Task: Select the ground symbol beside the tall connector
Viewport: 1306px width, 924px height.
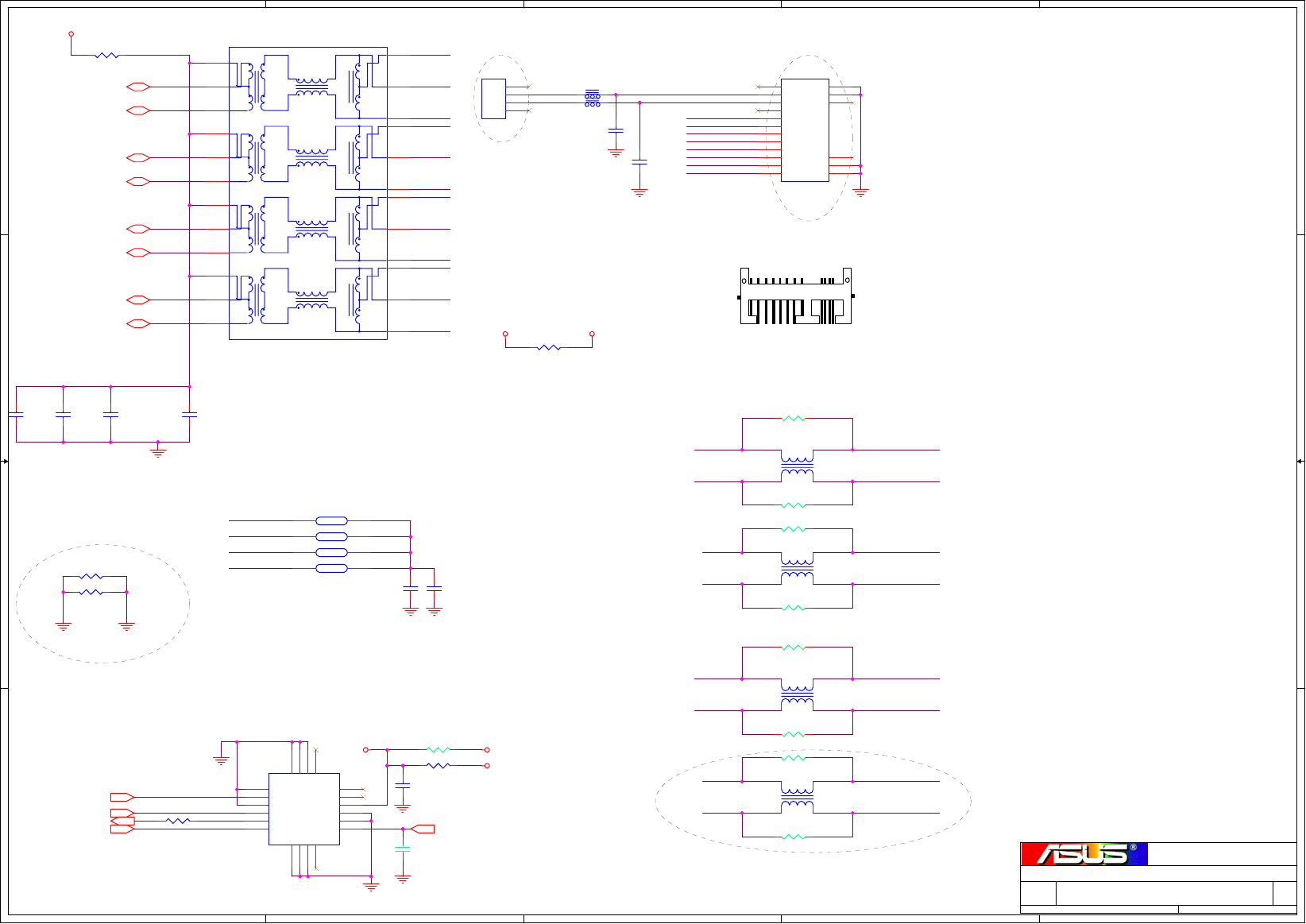Action: click(860, 191)
